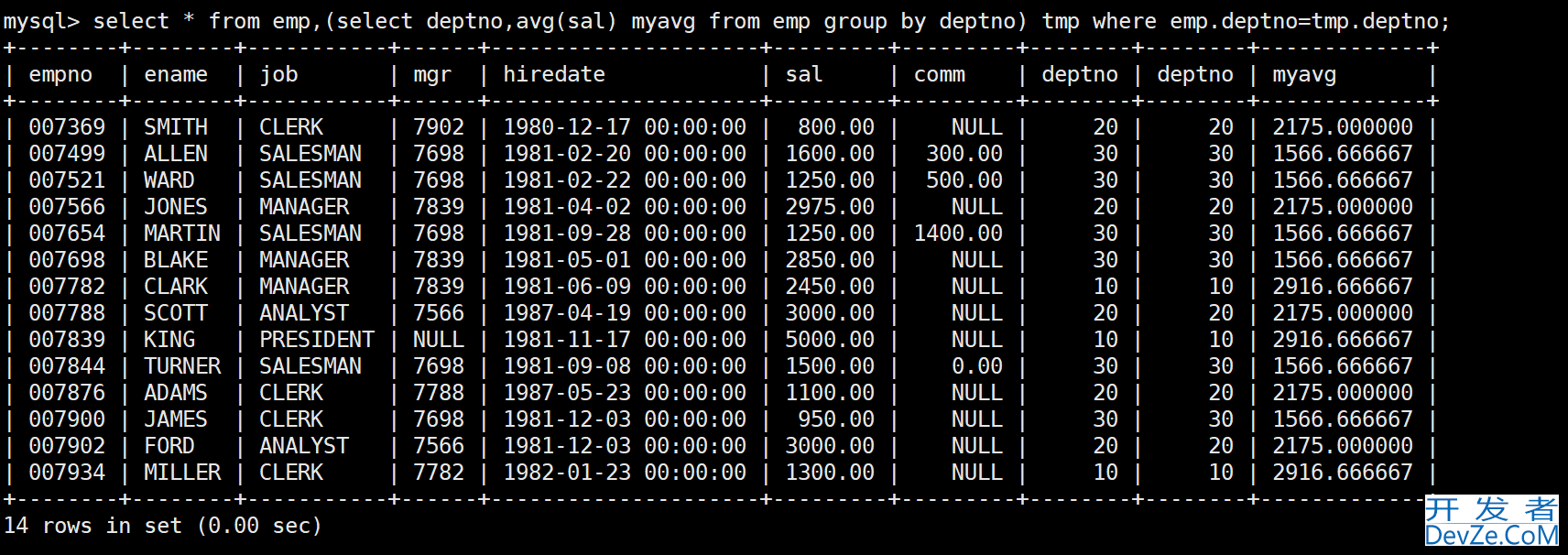Click empno value 007934

67,473
